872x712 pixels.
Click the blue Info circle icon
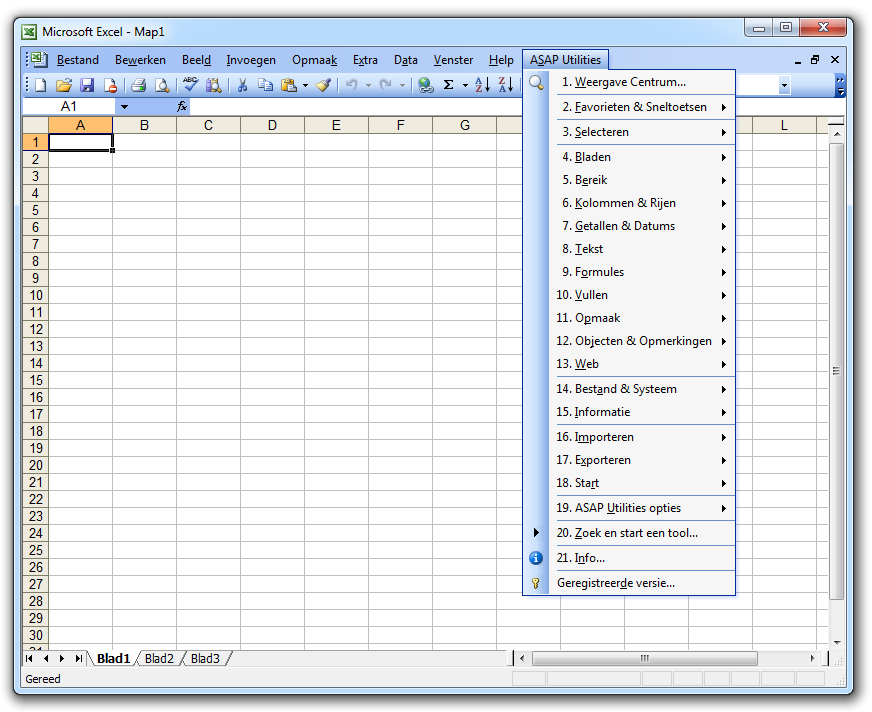coord(536,558)
